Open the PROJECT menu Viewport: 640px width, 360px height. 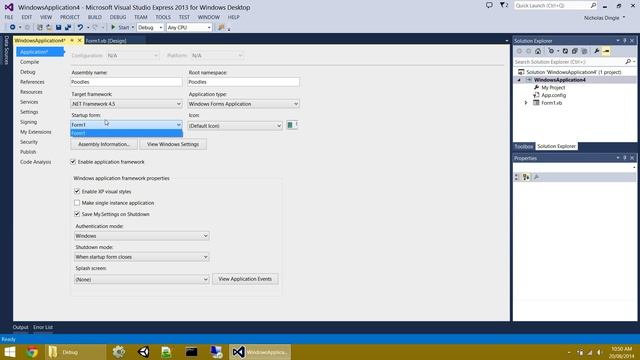pos(70,17)
